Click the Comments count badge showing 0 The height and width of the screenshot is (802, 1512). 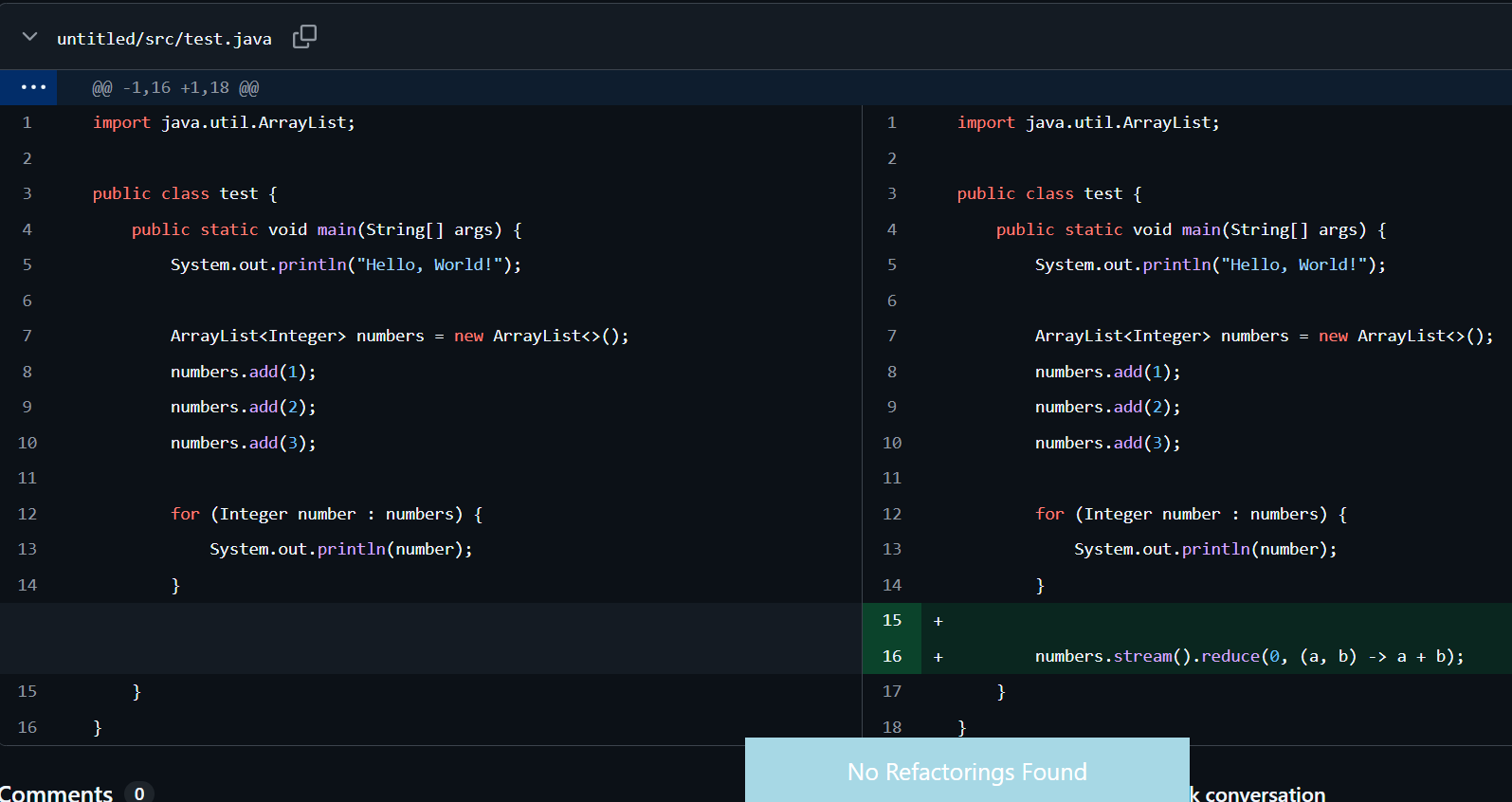[x=139, y=793]
